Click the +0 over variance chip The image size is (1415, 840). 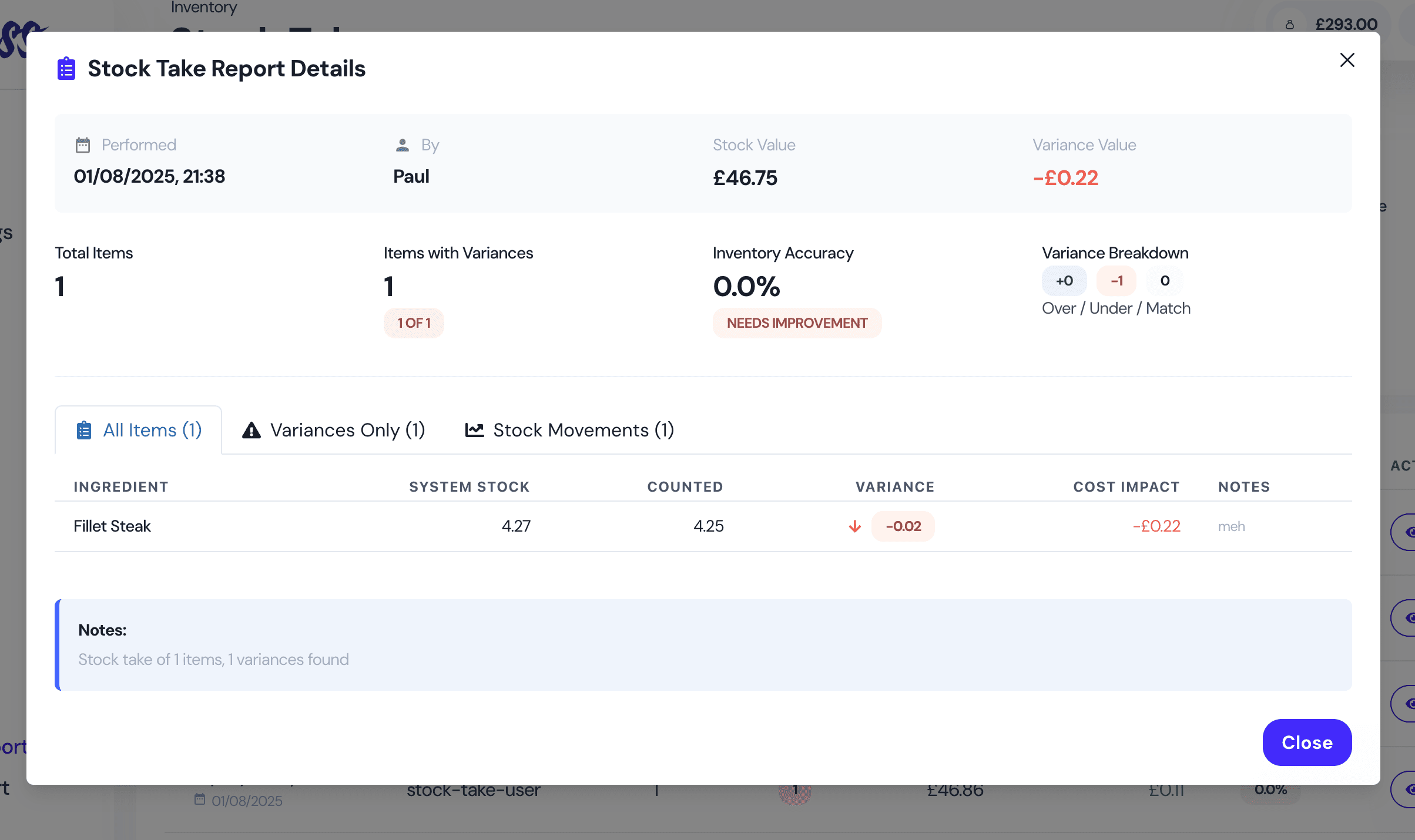click(x=1064, y=281)
